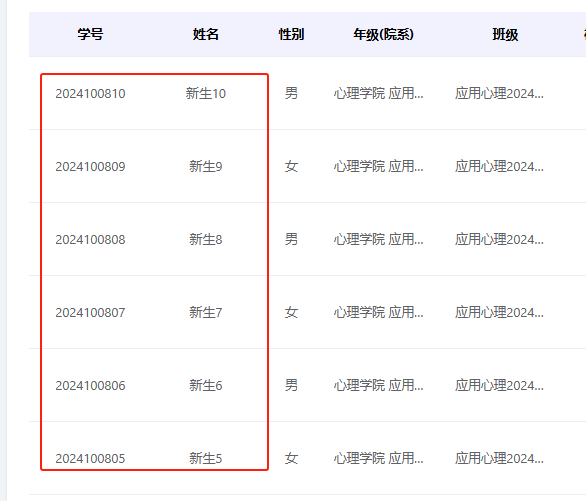Select student ID 2024100807
Image resolution: width=586 pixels, height=501 pixels.
click(x=90, y=312)
